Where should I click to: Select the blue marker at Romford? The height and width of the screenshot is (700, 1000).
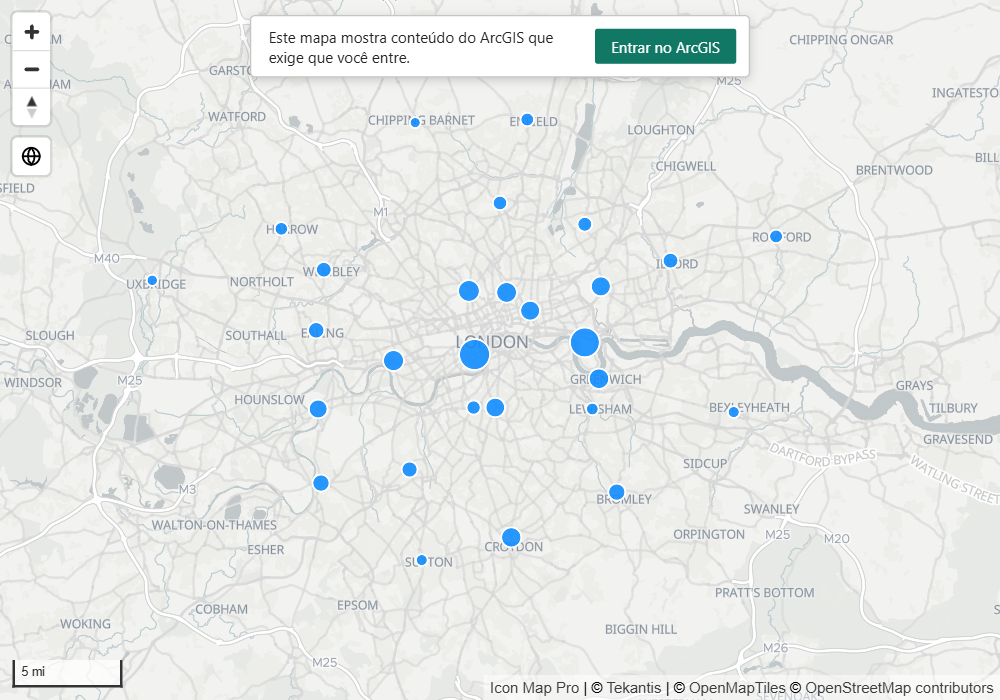click(x=776, y=237)
